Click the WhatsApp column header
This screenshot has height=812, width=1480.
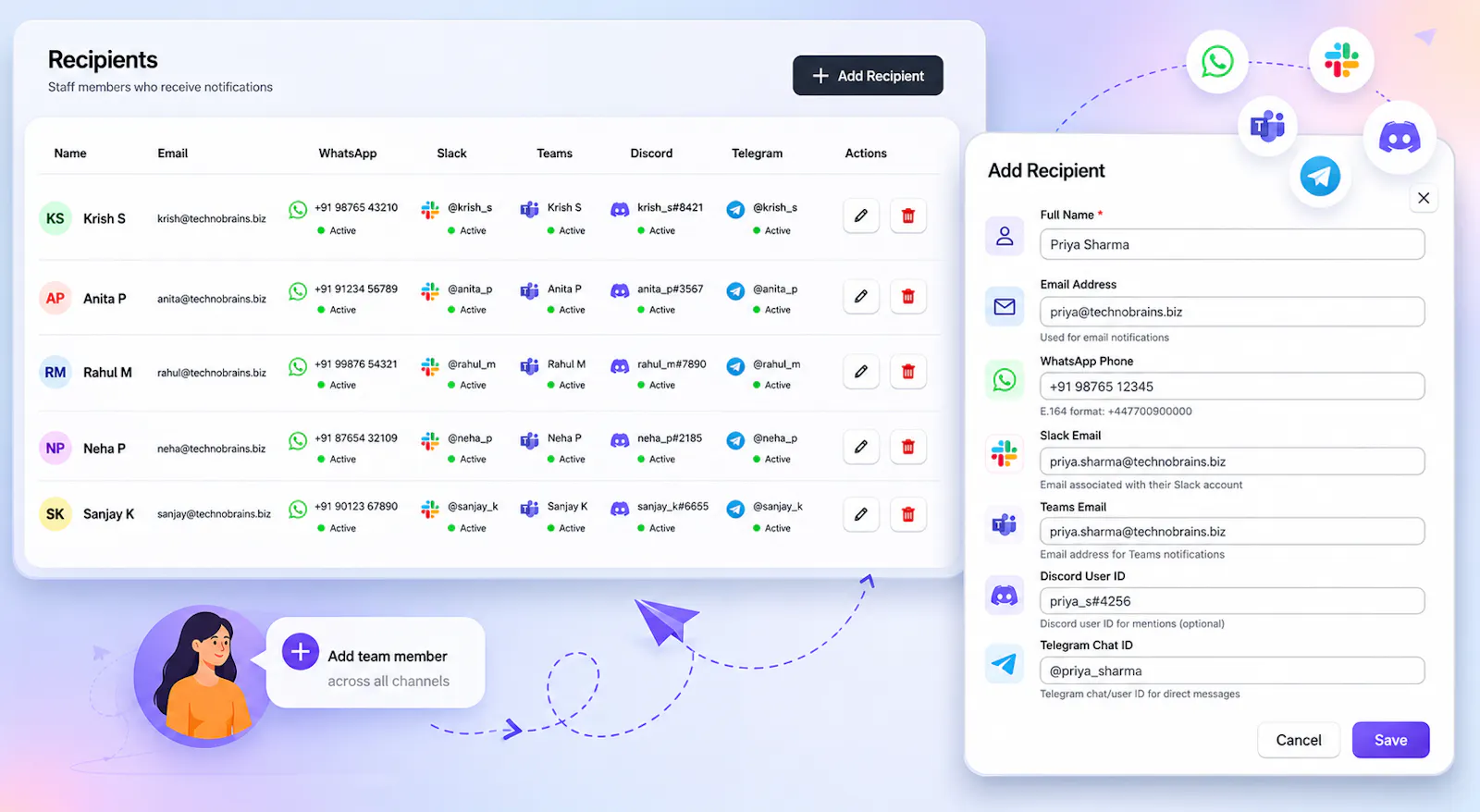click(x=348, y=154)
